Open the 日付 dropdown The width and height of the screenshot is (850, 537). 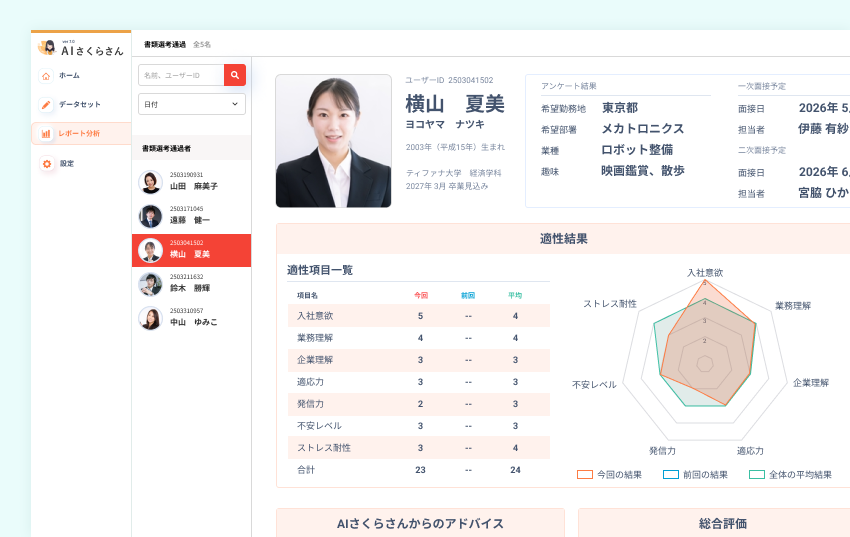click(192, 104)
